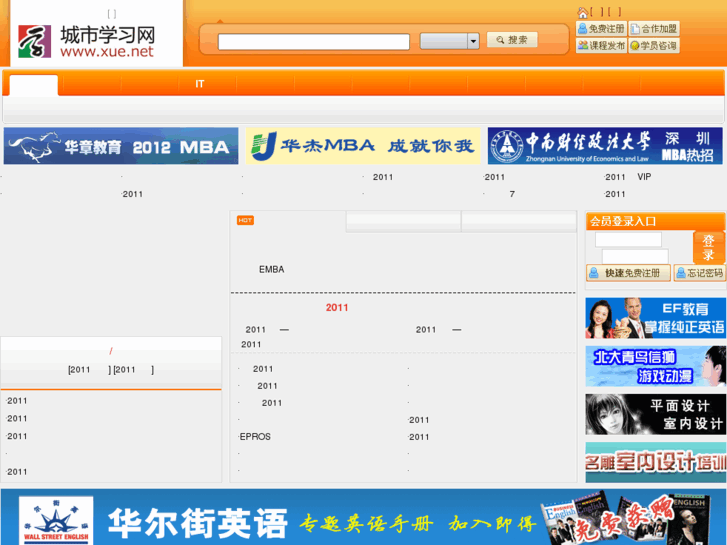
Task: Click the EMBA link
Action: click(272, 269)
